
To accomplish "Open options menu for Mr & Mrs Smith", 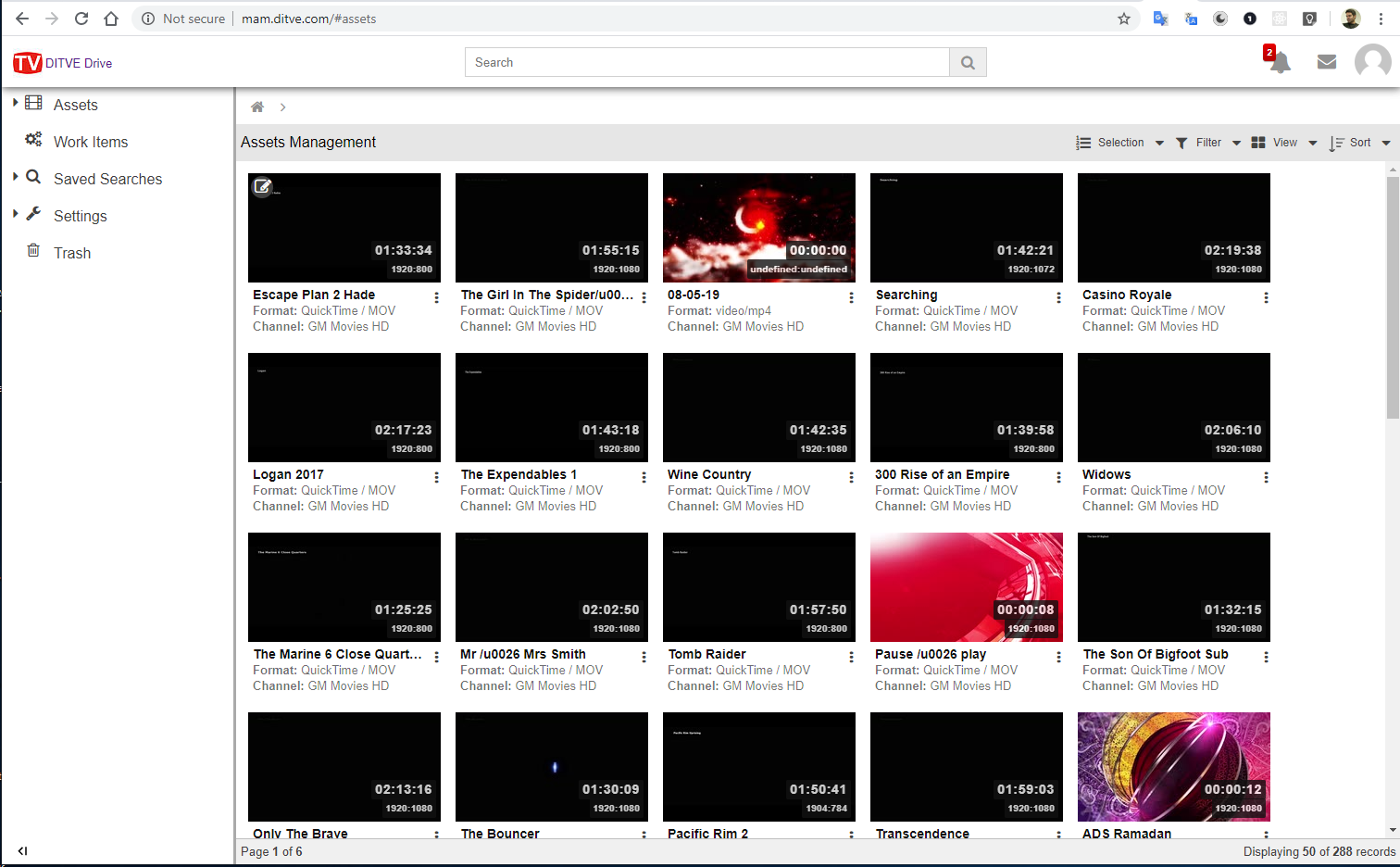I will click(644, 657).
